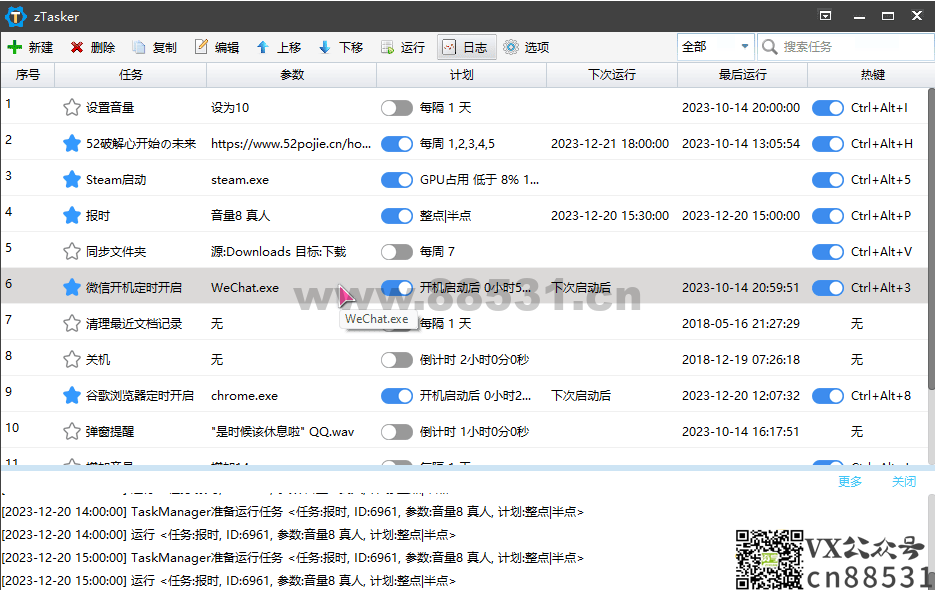Disable the Ctrl+Alt+5 hotkey toggle
The height and width of the screenshot is (590, 935).
pyautogui.click(x=828, y=180)
